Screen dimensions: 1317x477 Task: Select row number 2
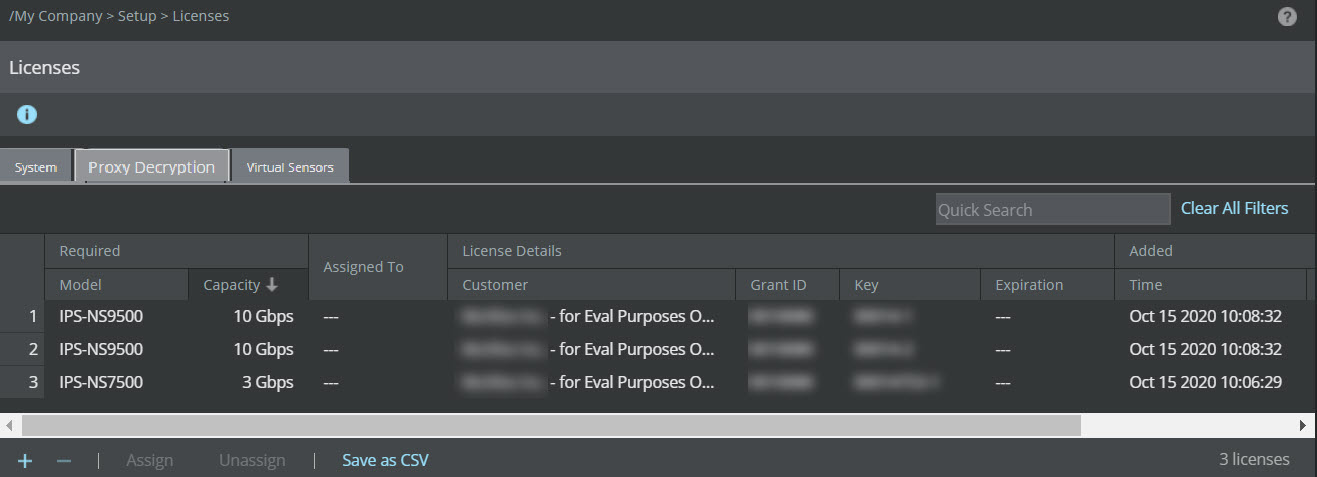22,349
